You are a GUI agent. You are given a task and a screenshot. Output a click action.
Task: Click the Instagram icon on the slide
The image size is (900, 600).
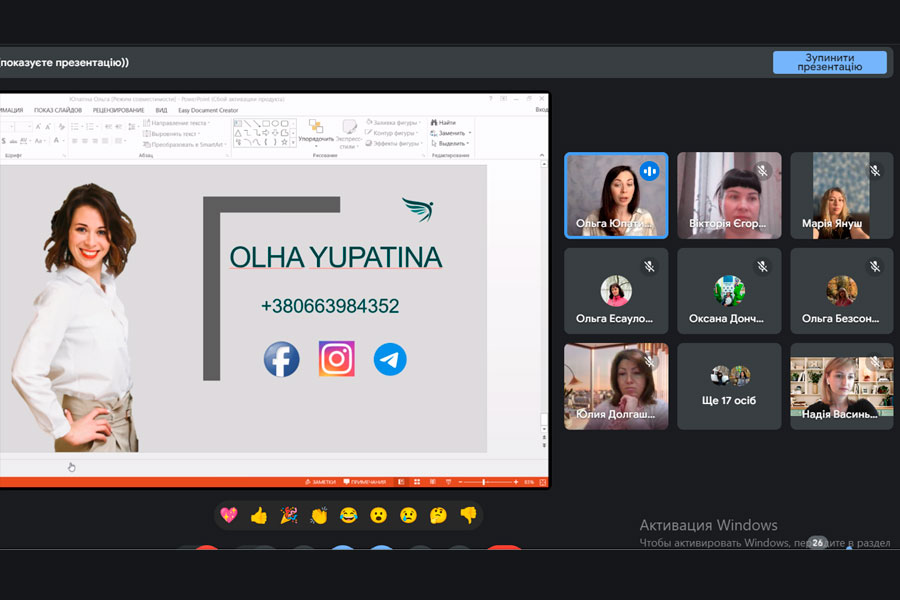click(x=336, y=359)
